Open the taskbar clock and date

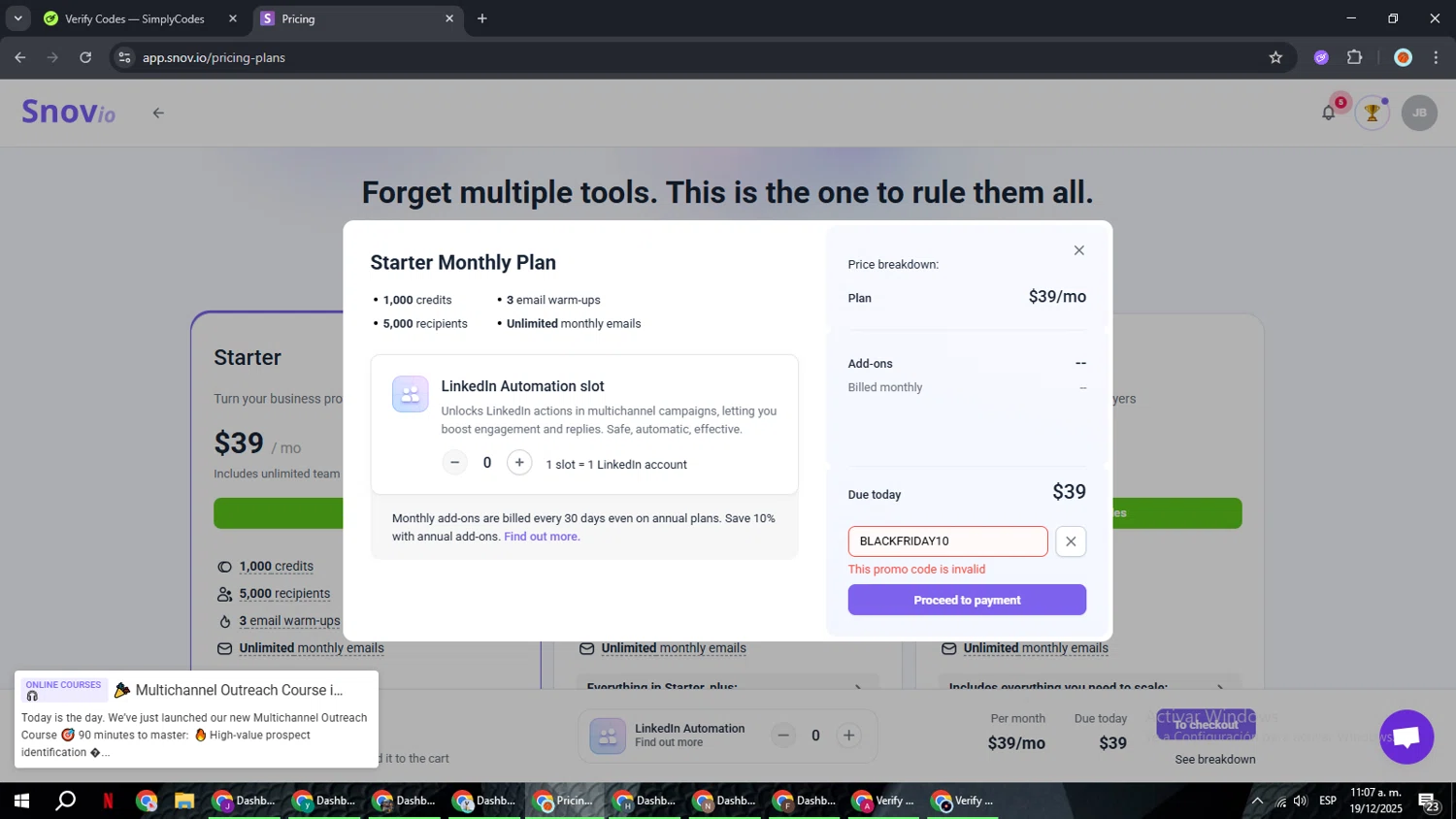(1375, 801)
